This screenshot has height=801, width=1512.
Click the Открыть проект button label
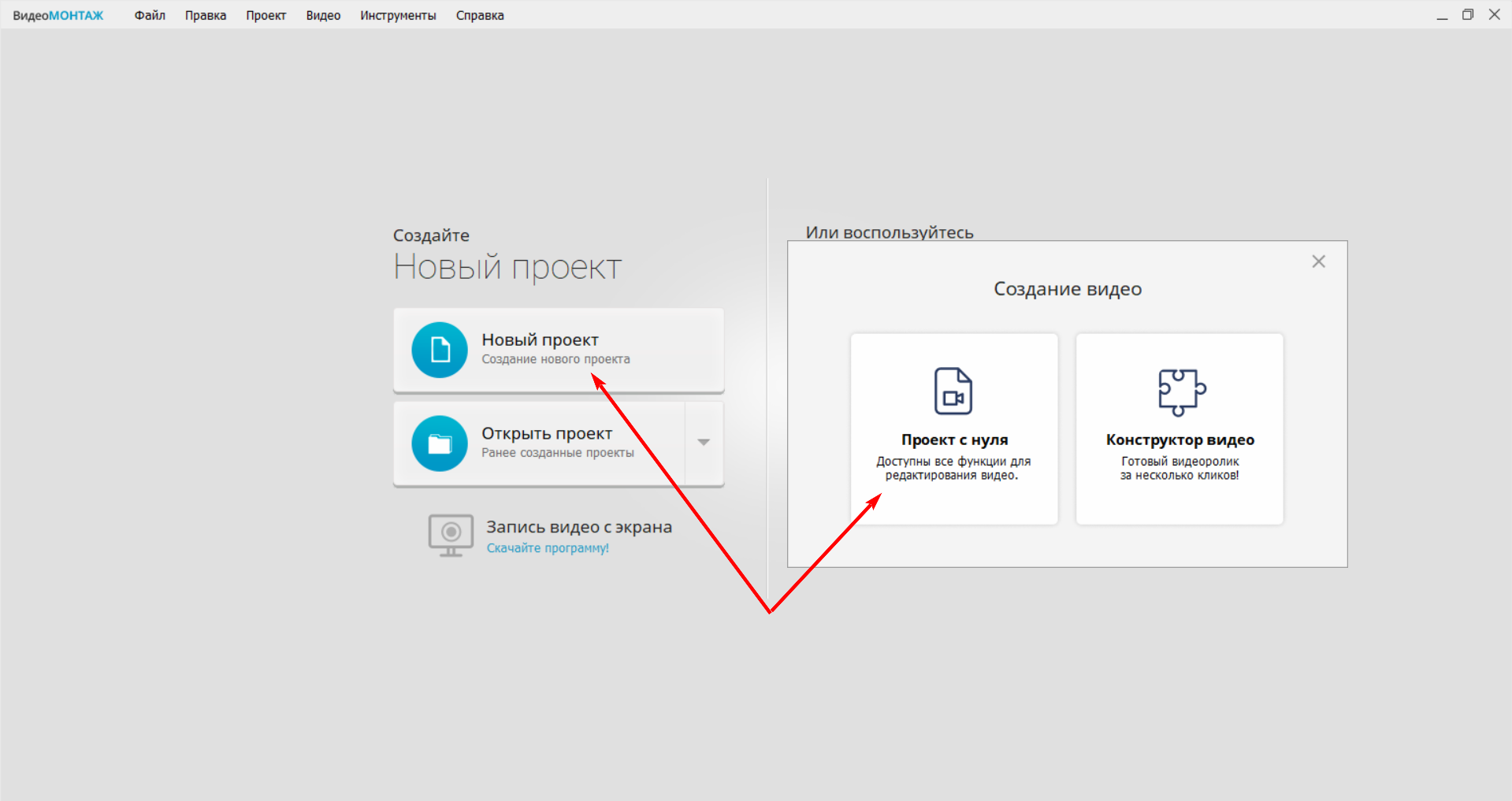(547, 433)
